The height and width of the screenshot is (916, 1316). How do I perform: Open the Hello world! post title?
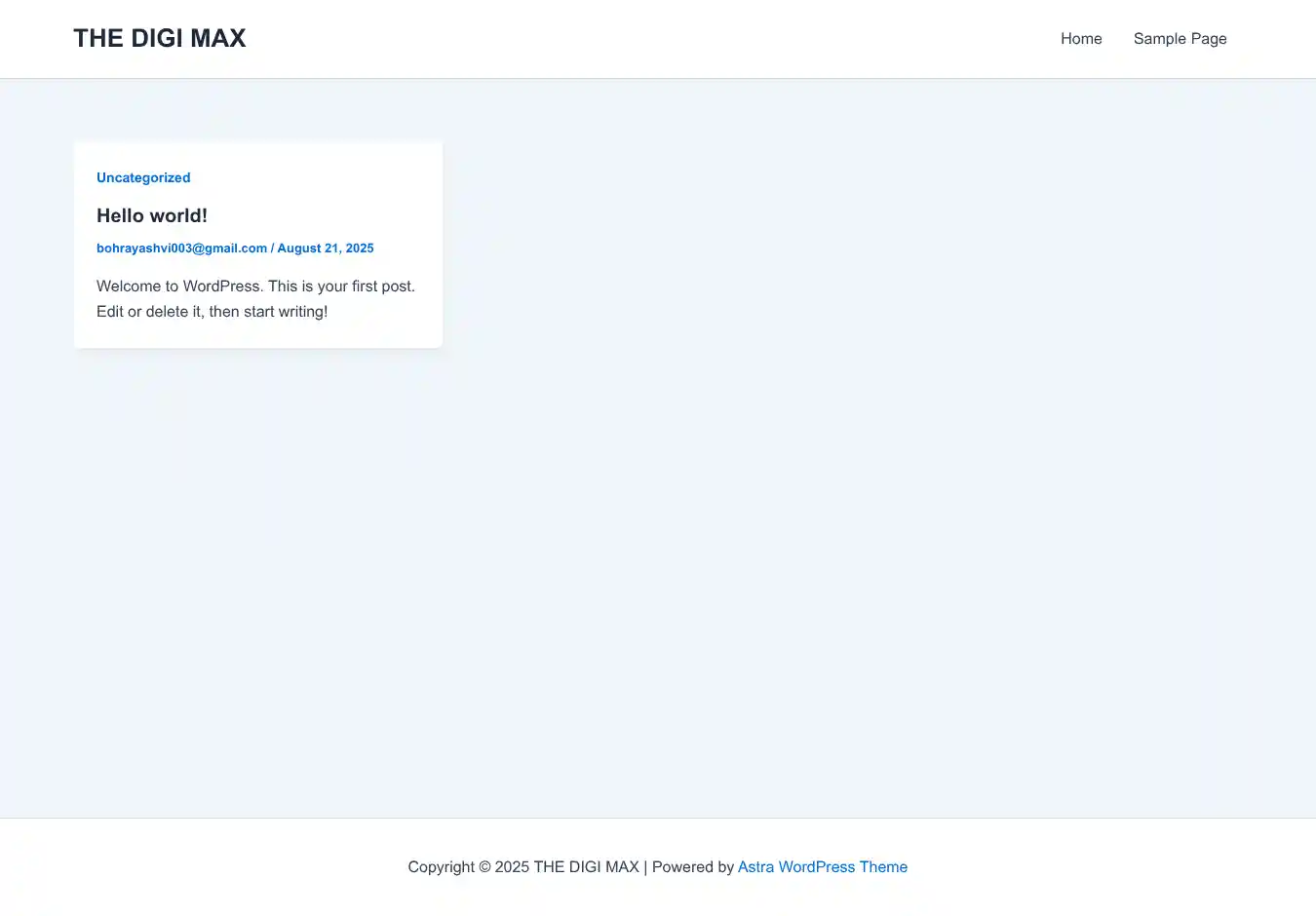pyautogui.click(x=152, y=215)
